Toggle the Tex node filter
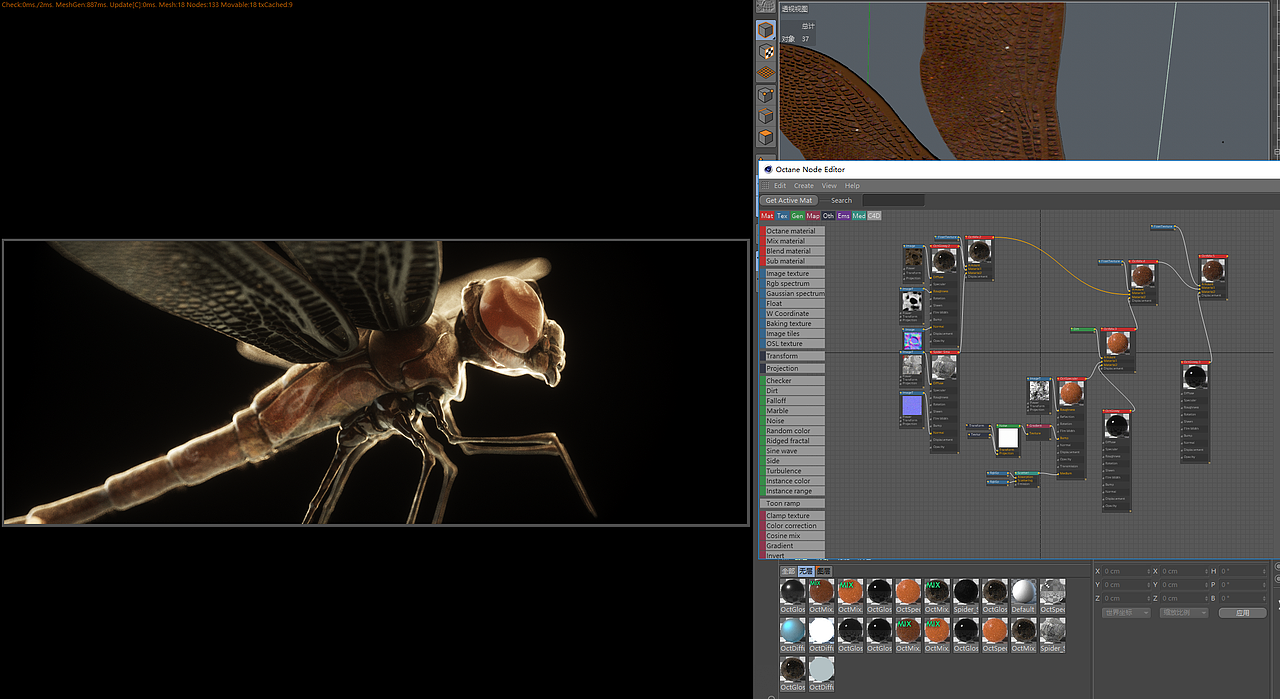This screenshot has height=699, width=1280. coord(782,216)
